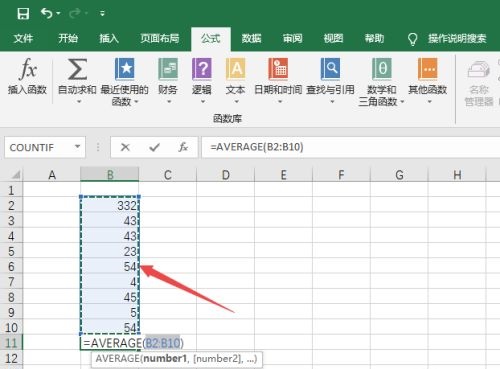Select column F header
500x369 pixels.
point(341,175)
